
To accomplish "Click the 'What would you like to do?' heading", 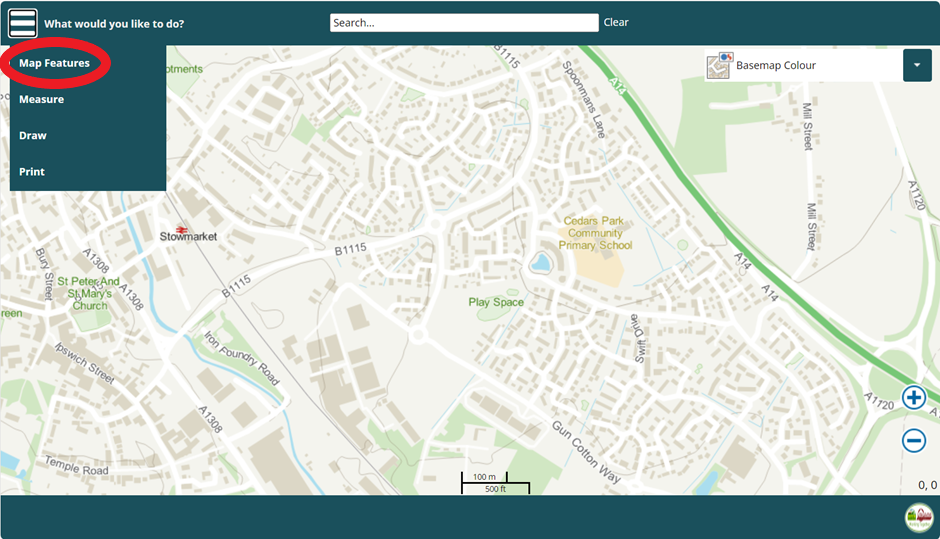I will [114, 23].
